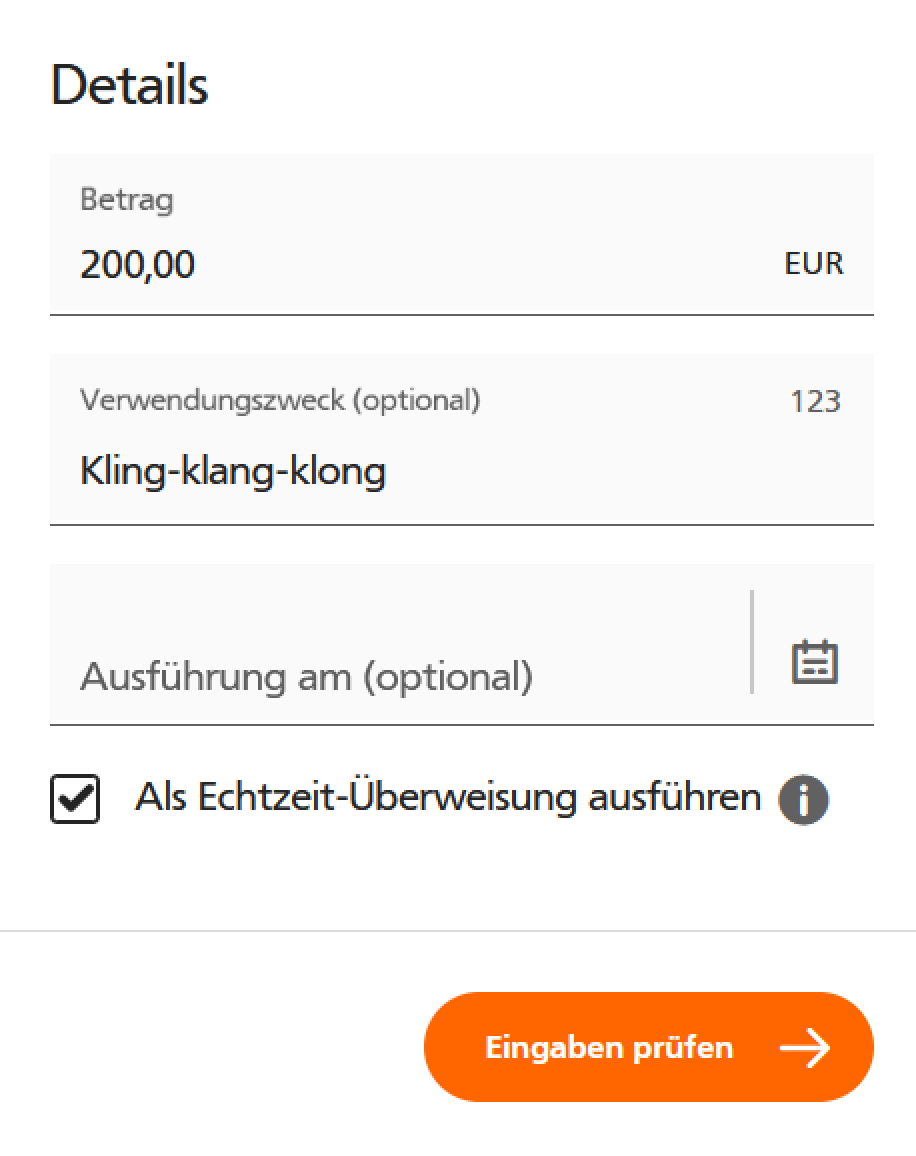Click the Details heading

click(x=130, y=86)
